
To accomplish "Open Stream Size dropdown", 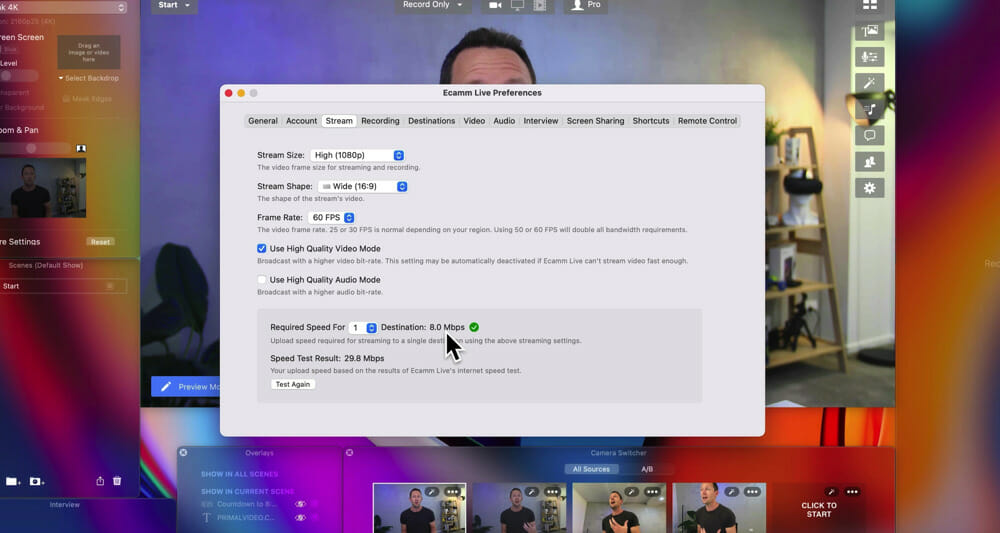I will 357,155.
